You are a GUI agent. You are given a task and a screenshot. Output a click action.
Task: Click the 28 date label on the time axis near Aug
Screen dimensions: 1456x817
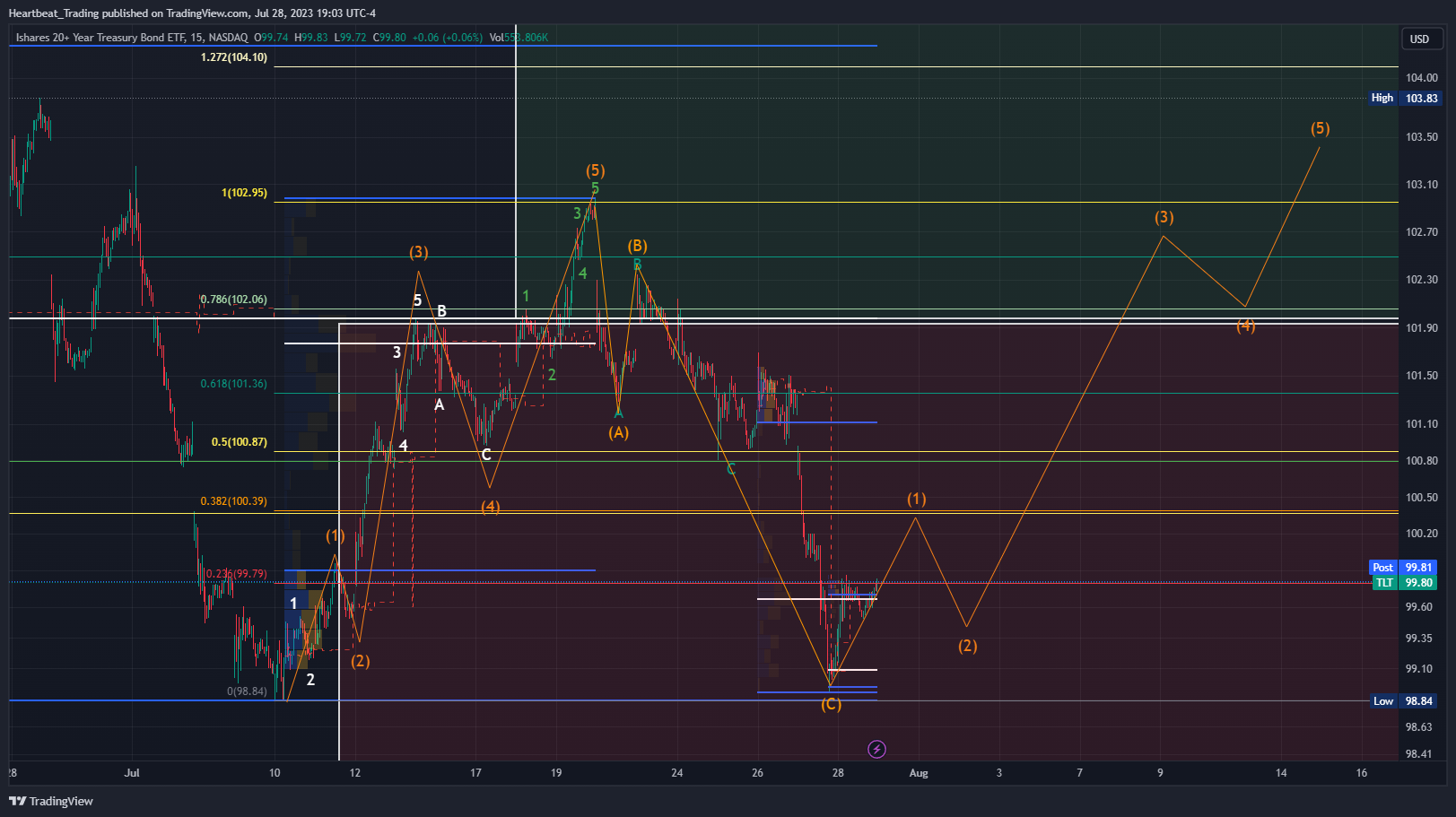point(838,773)
